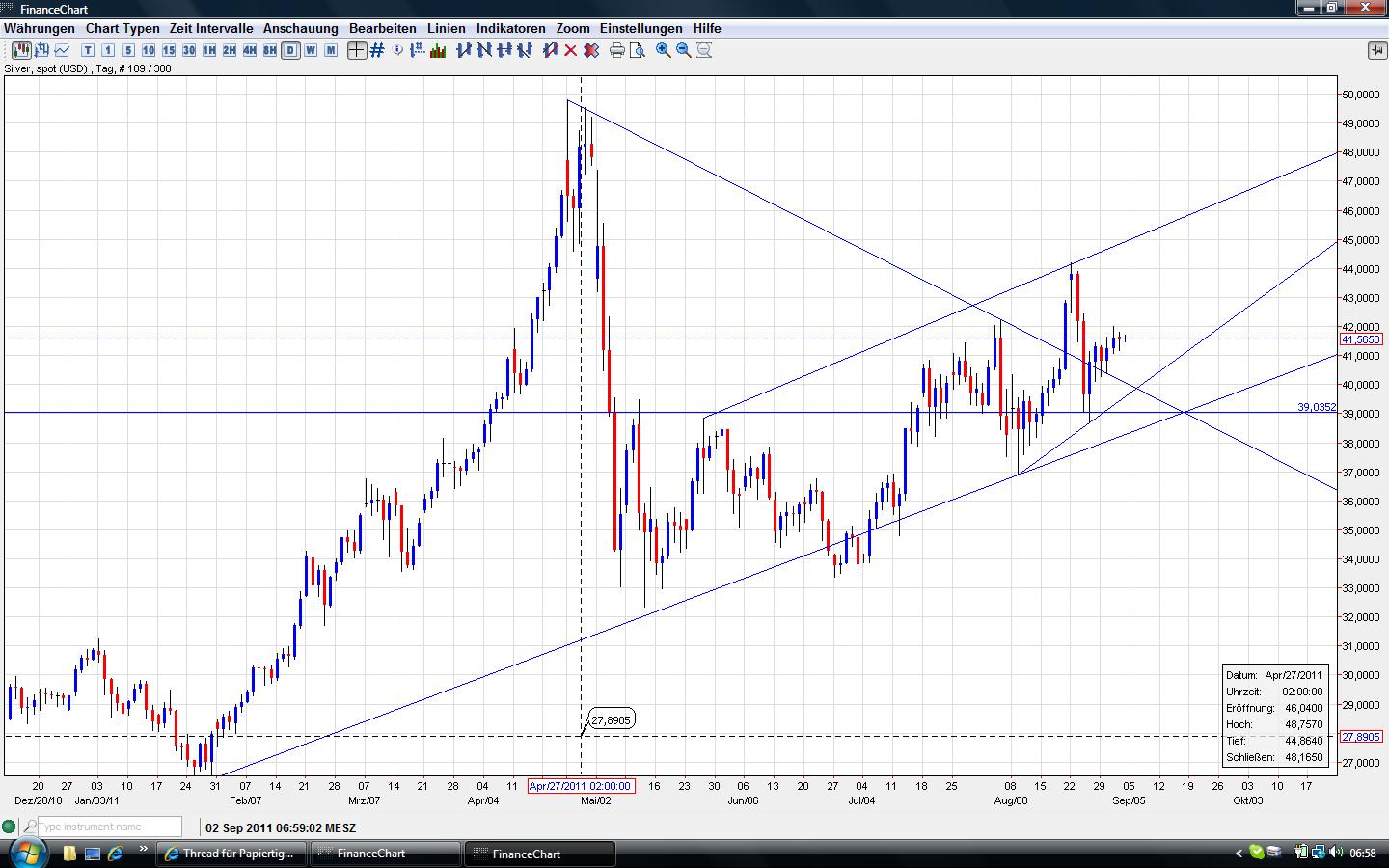This screenshot has height=868, width=1389.
Task: Switch to 5-minute interval
Action: [x=128, y=50]
